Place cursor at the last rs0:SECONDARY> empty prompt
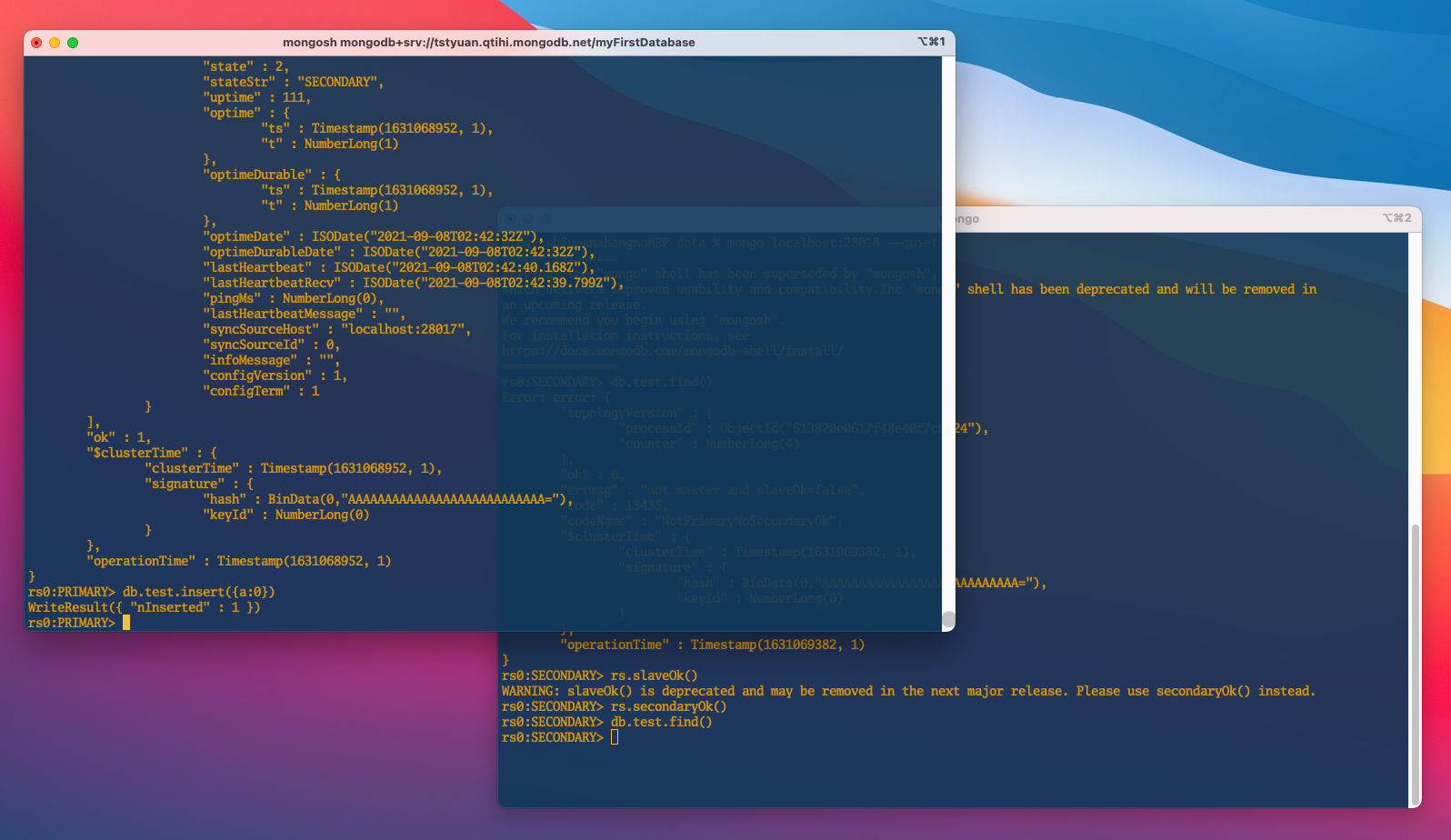The height and width of the screenshot is (840, 1451). 615,737
